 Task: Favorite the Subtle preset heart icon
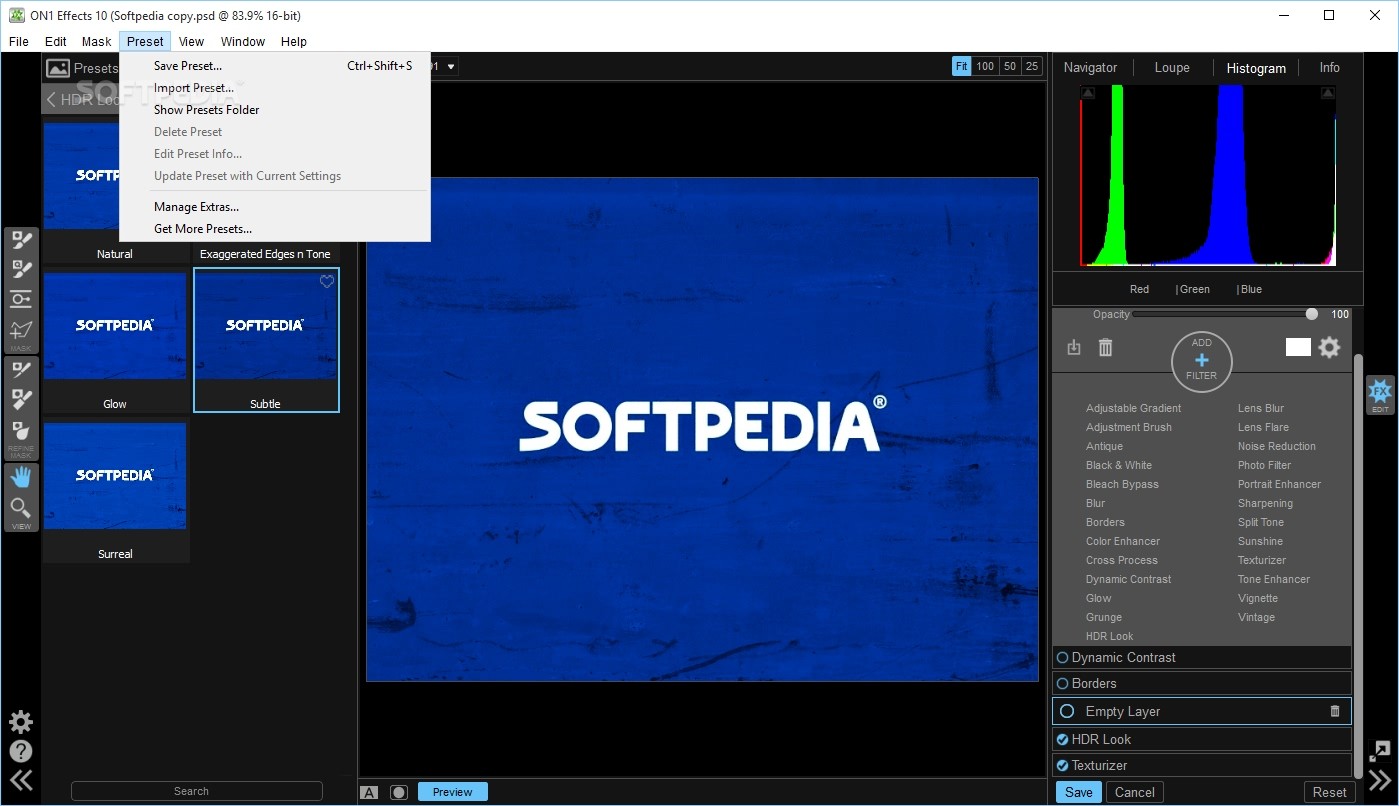(x=327, y=282)
